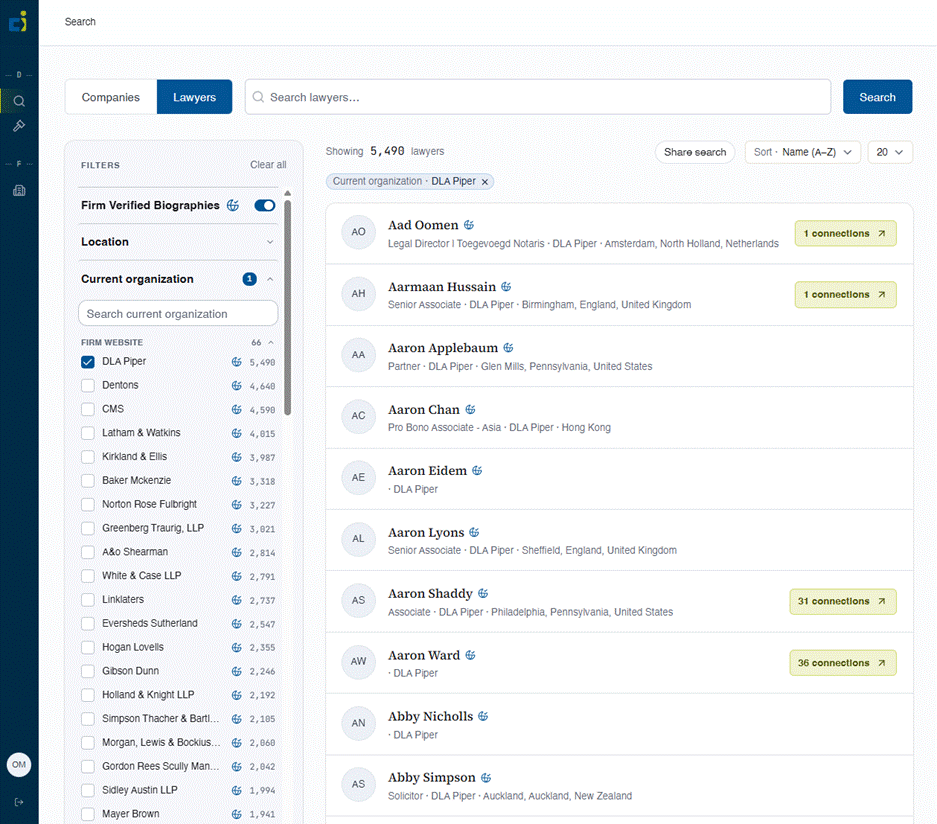Click the AW avatar for Aaron Ward

tap(359, 661)
